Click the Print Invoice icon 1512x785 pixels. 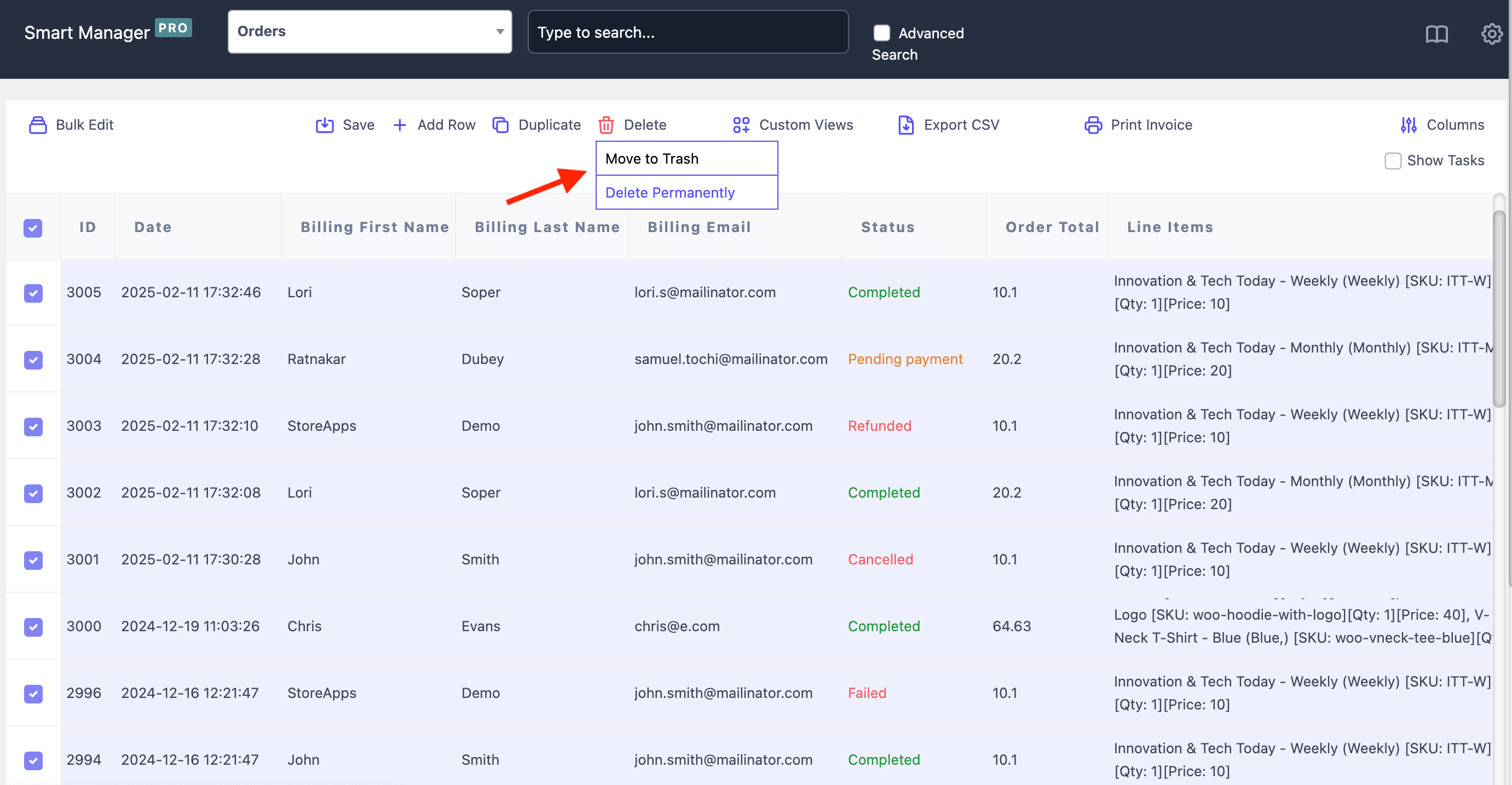pos(1094,124)
